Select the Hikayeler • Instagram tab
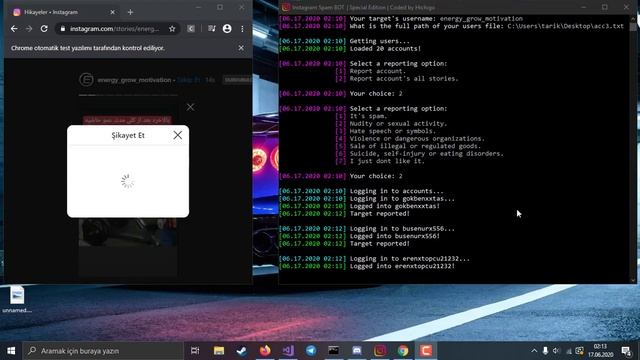Image resolution: width=640 pixels, height=360 pixels. pos(64,12)
